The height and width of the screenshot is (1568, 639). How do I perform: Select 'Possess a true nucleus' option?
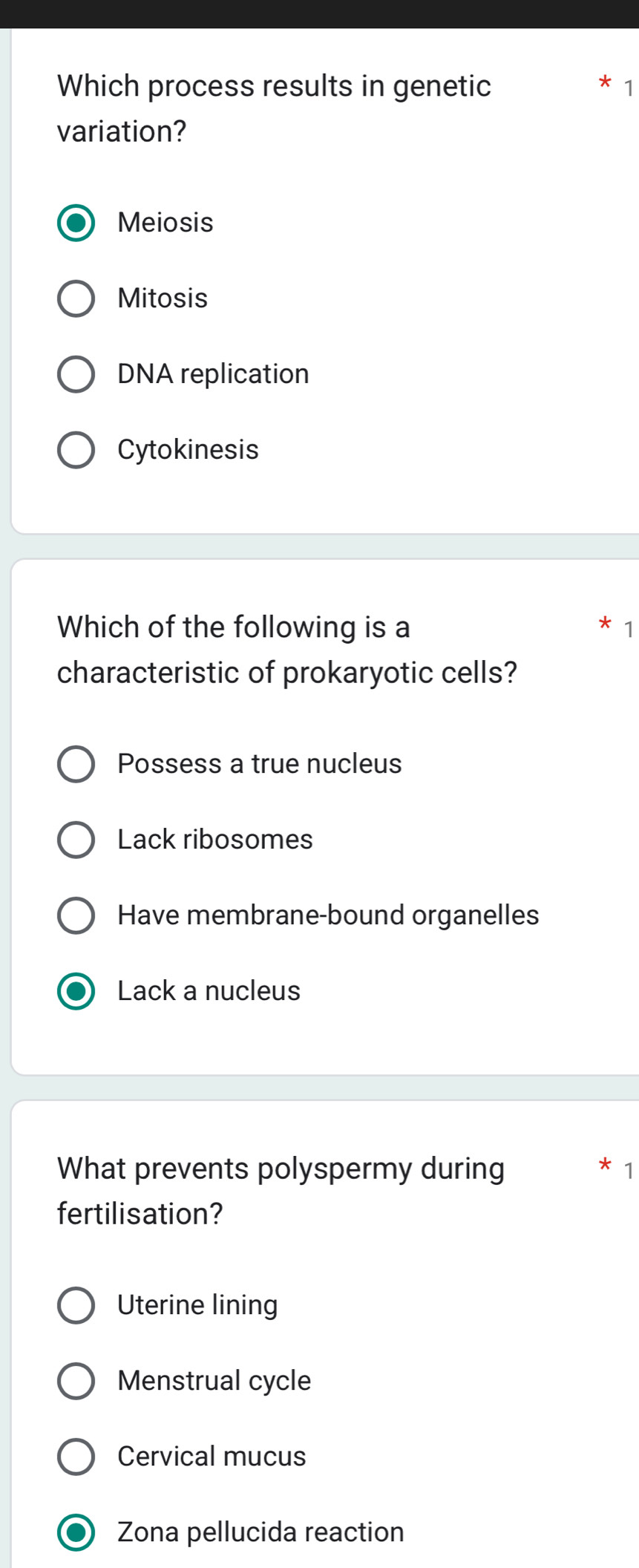click(x=75, y=765)
